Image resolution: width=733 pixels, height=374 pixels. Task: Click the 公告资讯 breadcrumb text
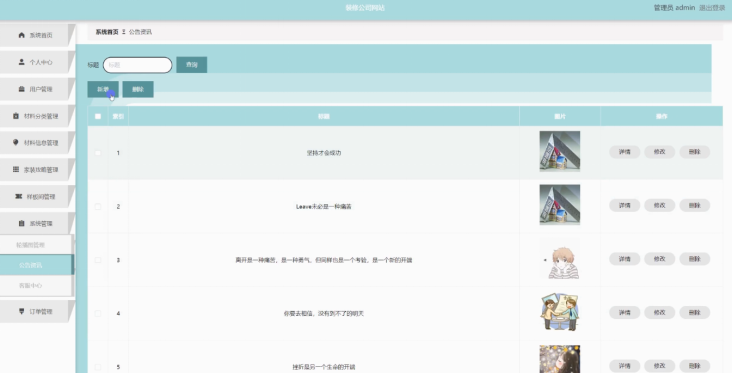tap(140, 32)
